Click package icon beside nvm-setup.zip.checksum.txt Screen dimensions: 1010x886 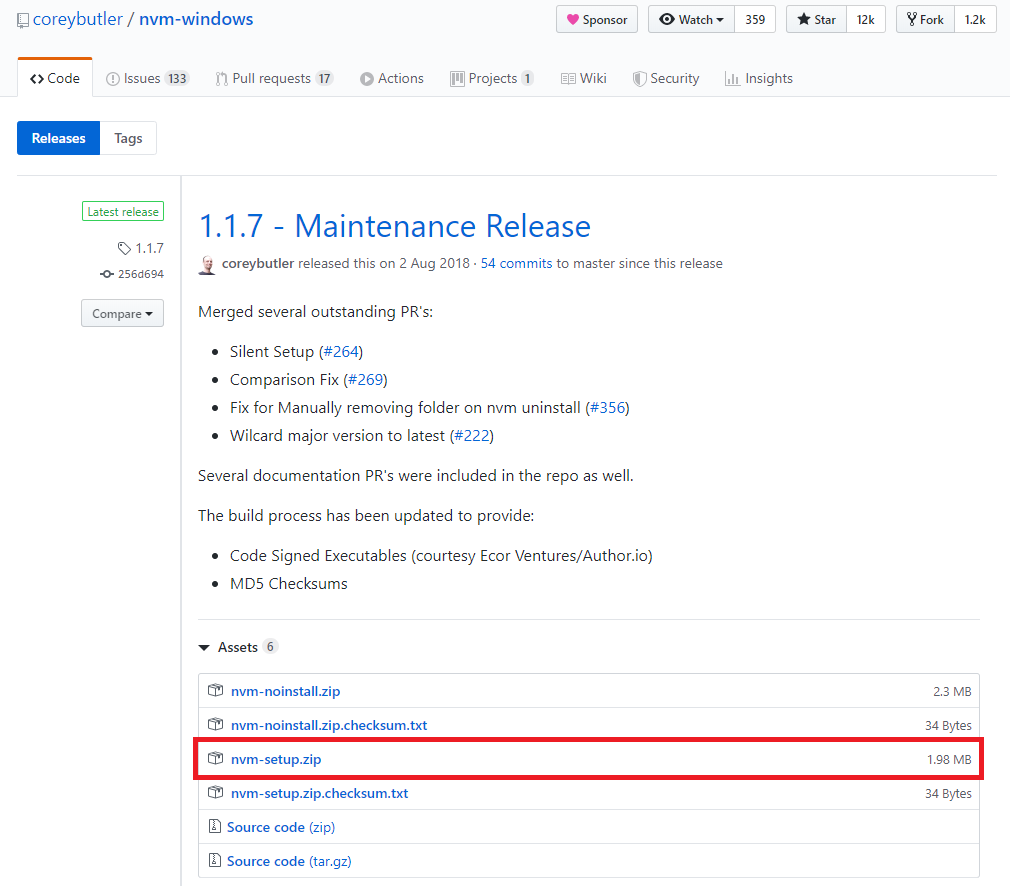pos(215,793)
